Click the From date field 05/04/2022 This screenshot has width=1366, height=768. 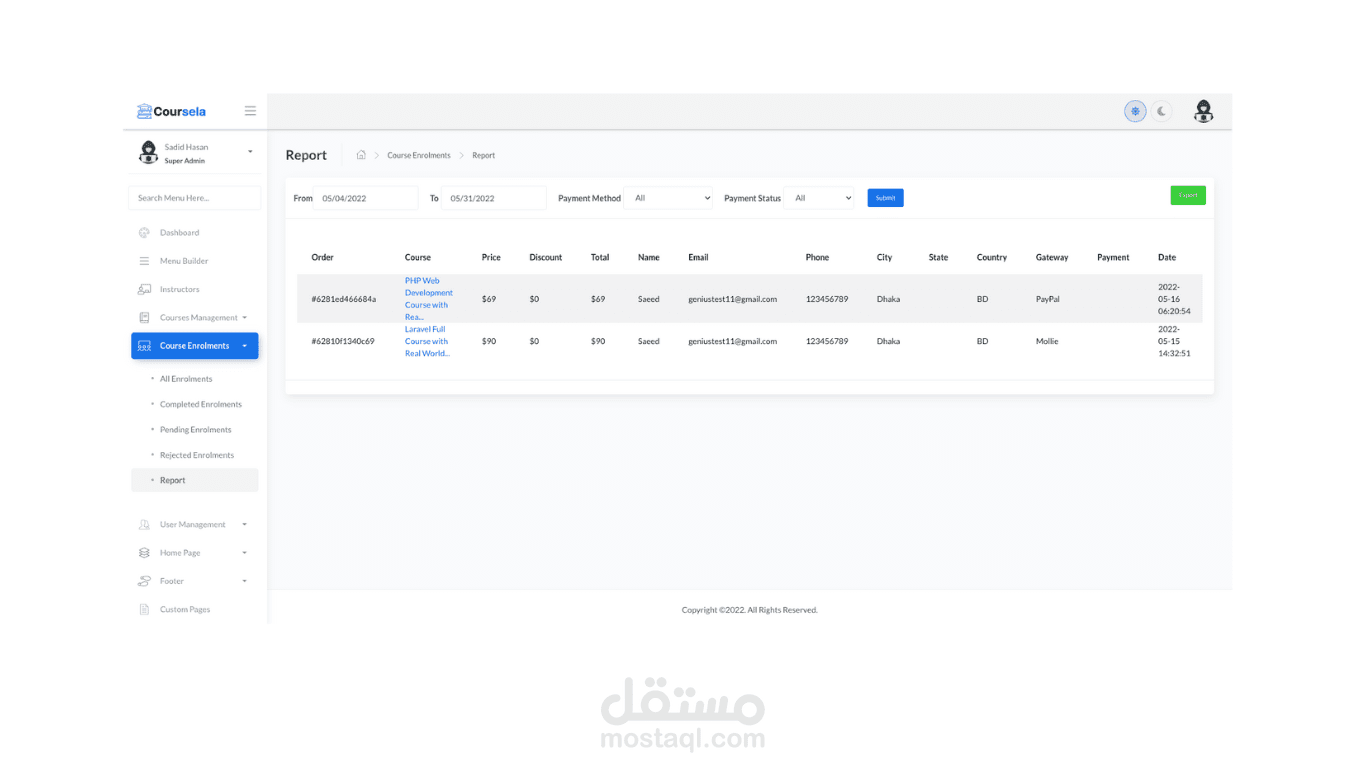tap(365, 198)
